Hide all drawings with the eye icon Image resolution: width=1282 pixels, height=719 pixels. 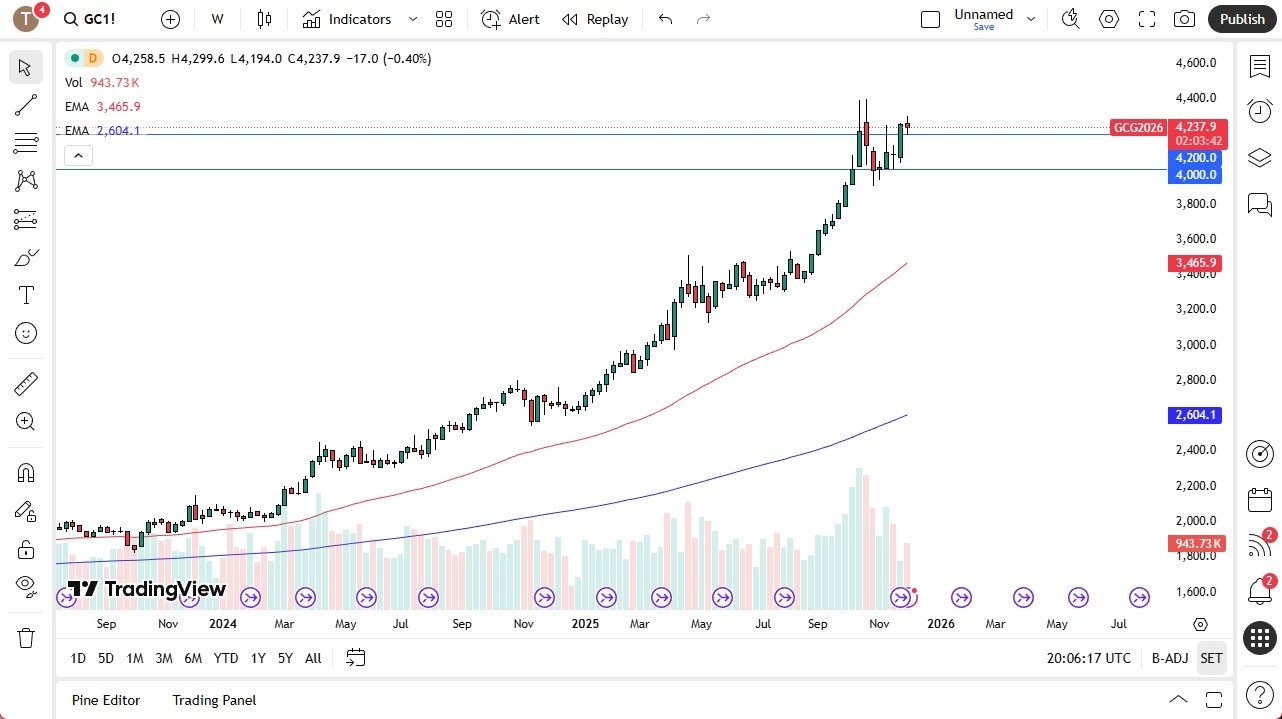25,586
